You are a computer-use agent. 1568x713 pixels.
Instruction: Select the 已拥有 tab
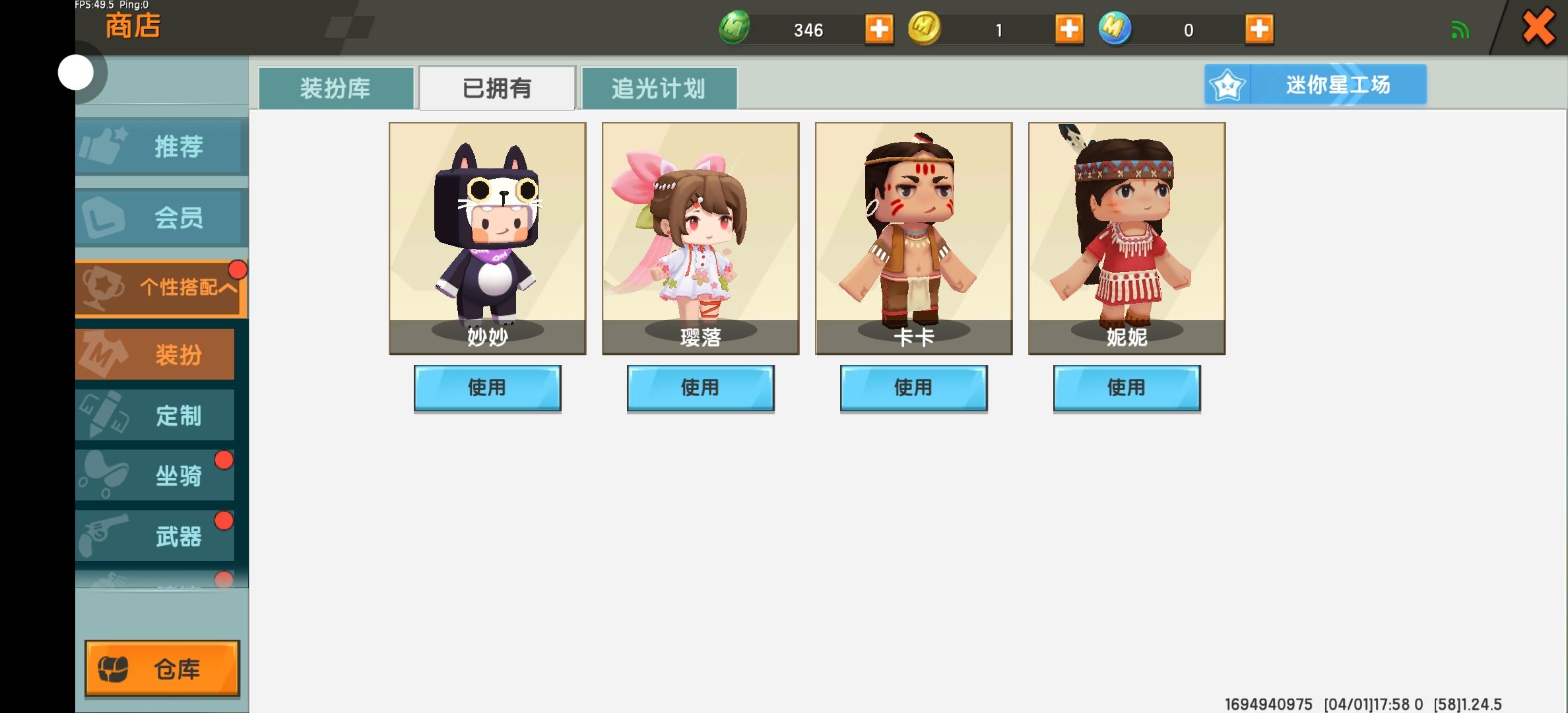pos(498,88)
